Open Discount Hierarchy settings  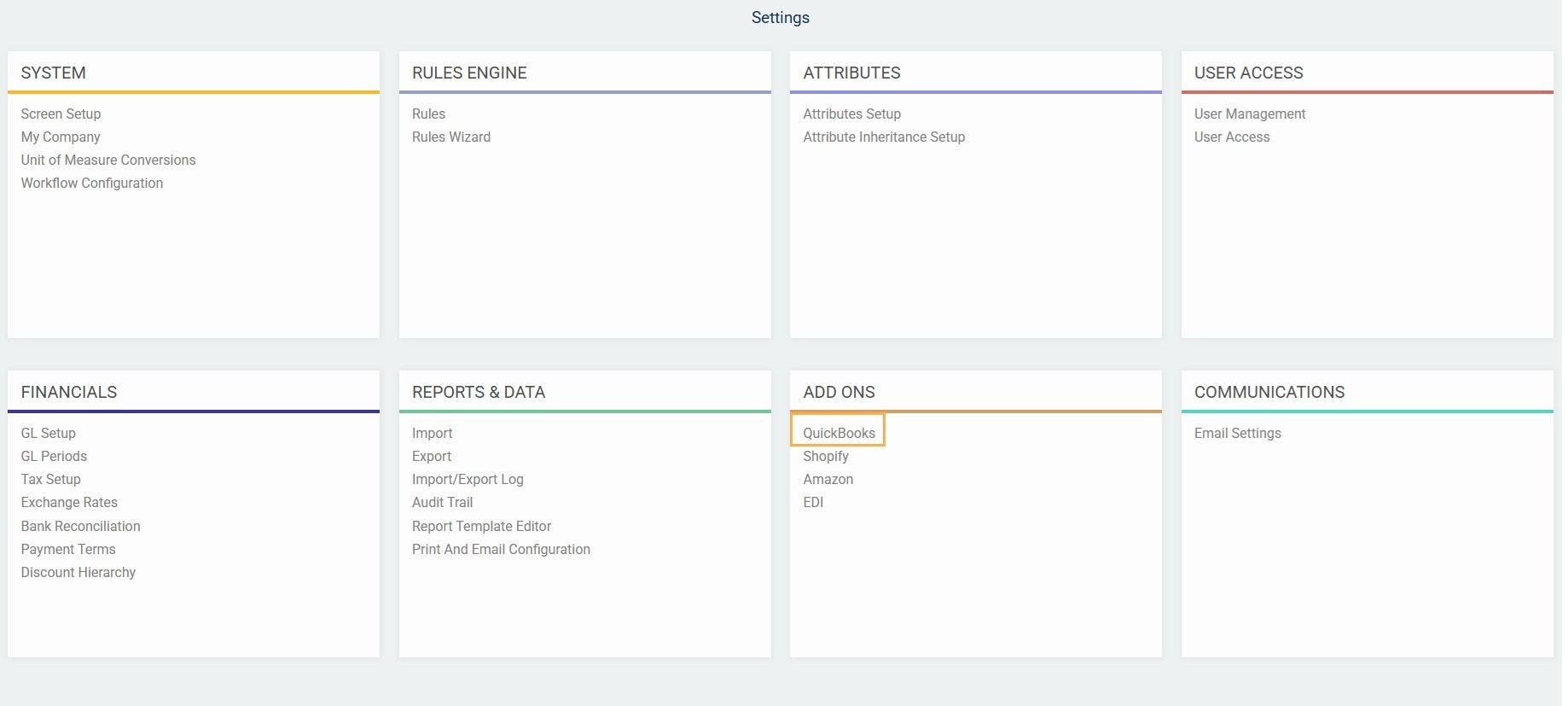coord(78,572)
